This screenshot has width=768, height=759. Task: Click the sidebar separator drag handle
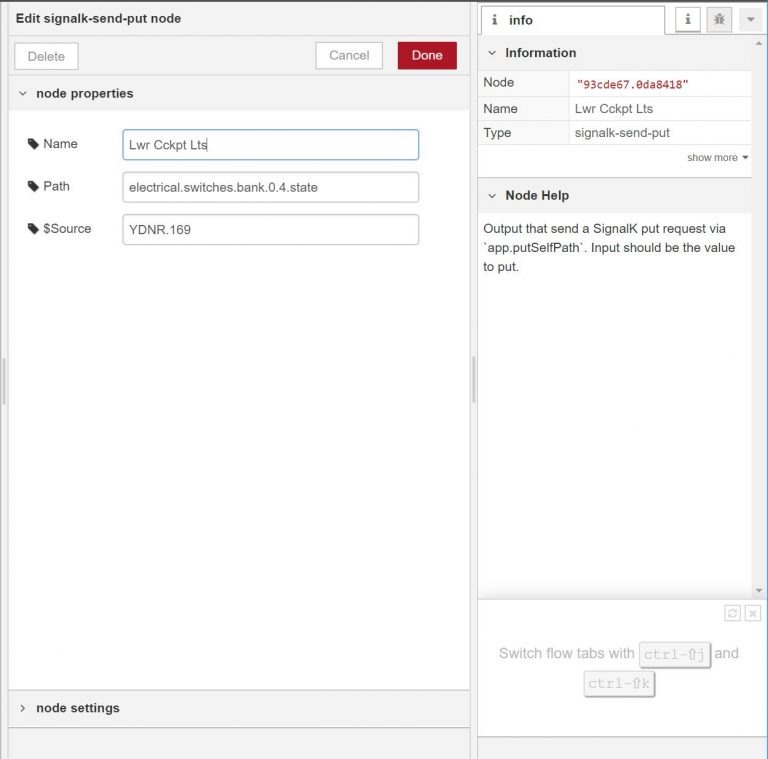[x=474, y=380]
